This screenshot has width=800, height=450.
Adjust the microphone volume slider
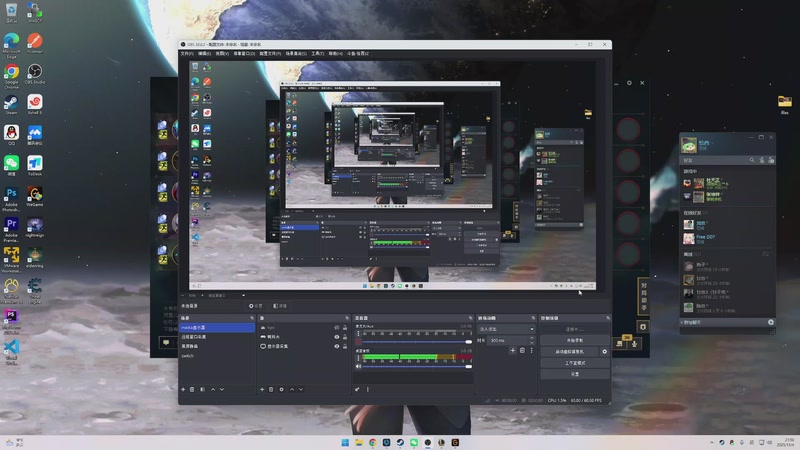click(417, 341)
